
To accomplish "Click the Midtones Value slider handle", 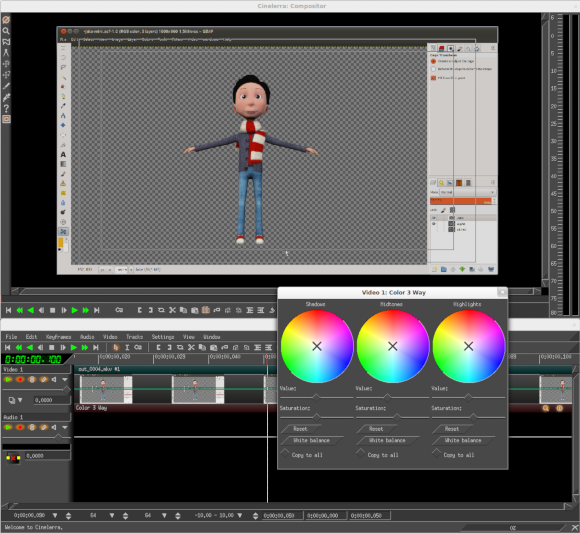I will tap(387, 398).
